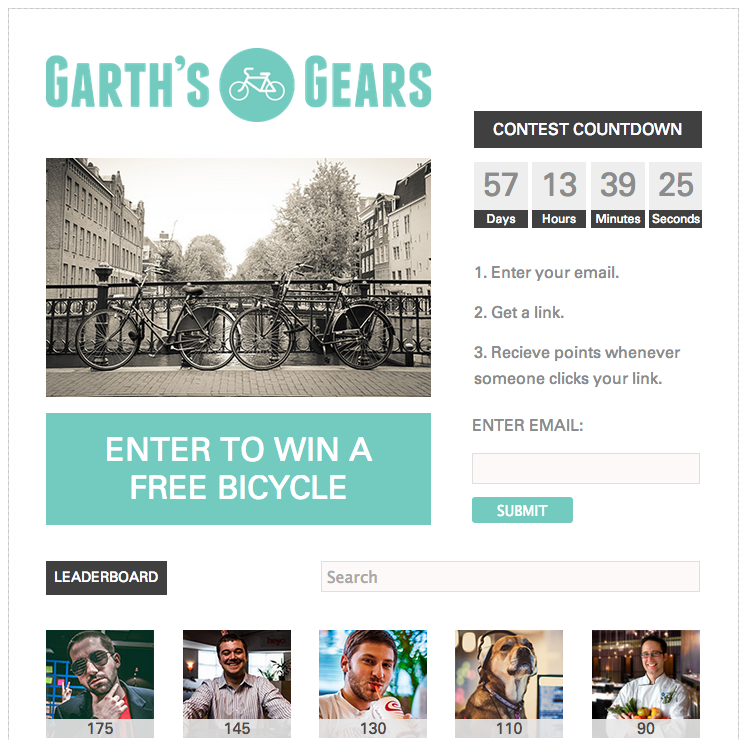Select the leaderboard avatar with 175 points

(x=100, y=683)
